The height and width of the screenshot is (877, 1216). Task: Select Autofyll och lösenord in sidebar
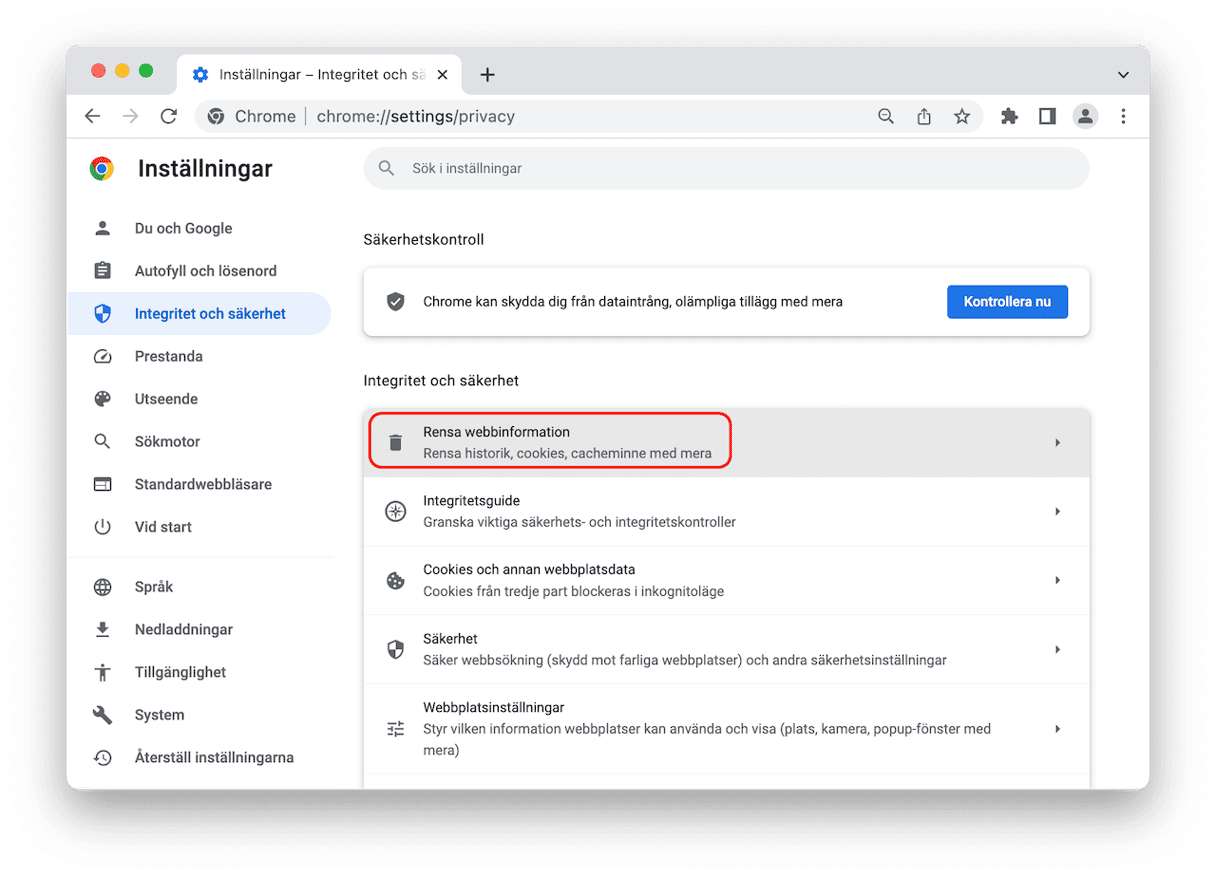click(x=205, y=271)
